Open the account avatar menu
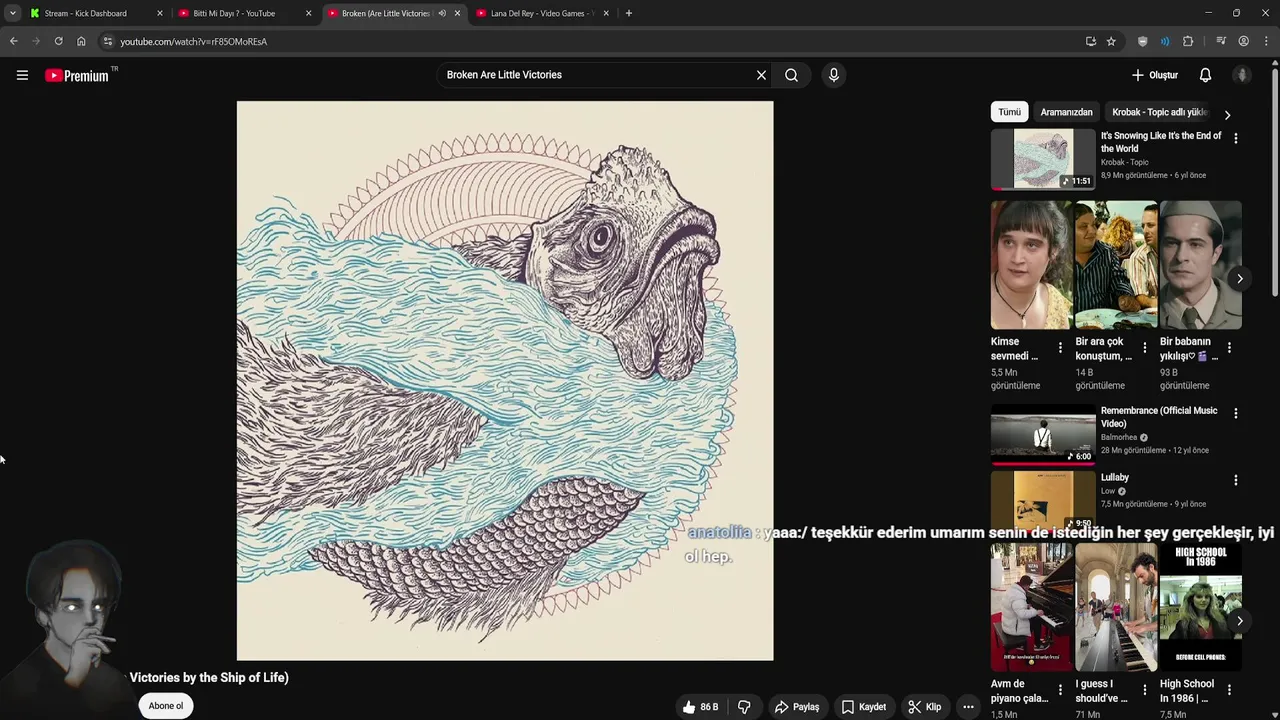Viewport: 1280px width, 720px height. 1242,75
